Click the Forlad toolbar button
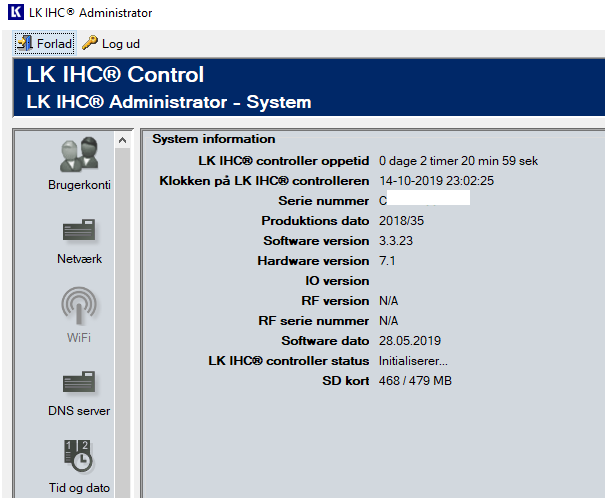Screen dimensions: 605x498 pyautogui.click(x=45, y=44)
